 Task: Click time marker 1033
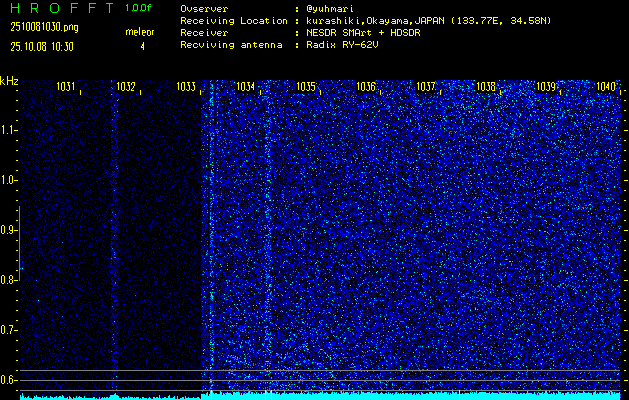(x=186, y=86)
